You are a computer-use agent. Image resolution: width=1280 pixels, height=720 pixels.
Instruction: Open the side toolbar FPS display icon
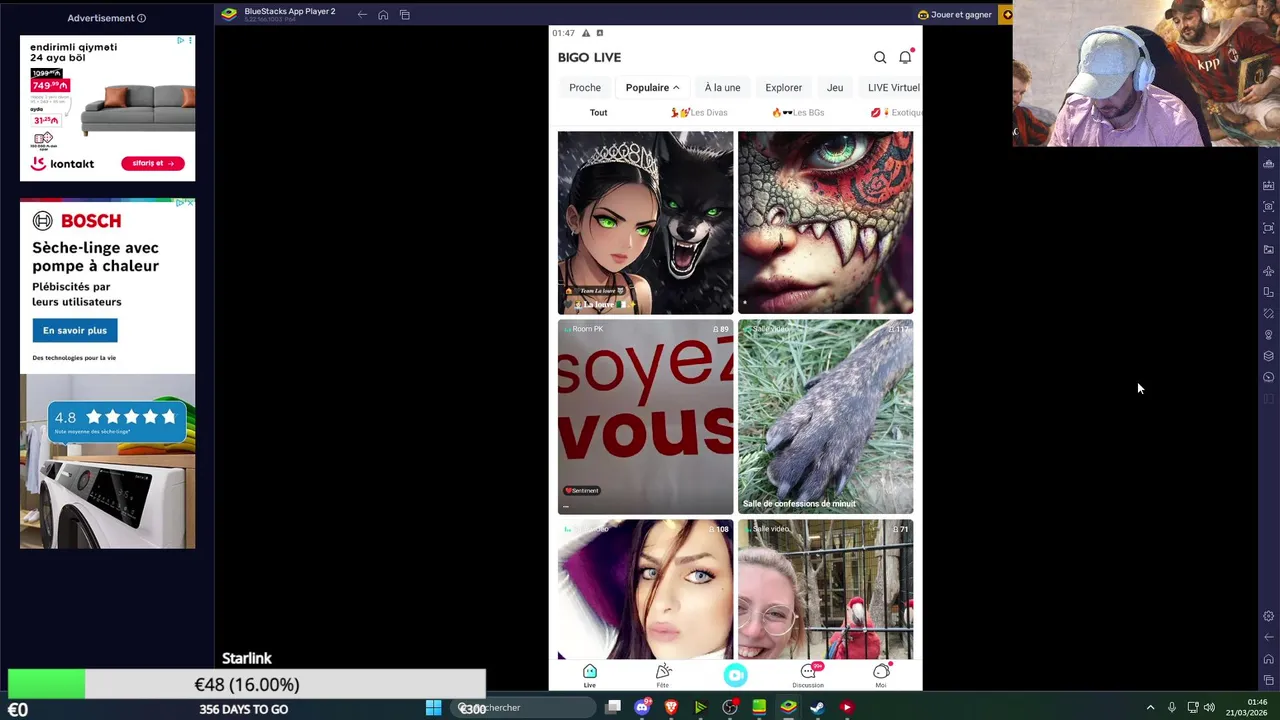click(1269, 185)
